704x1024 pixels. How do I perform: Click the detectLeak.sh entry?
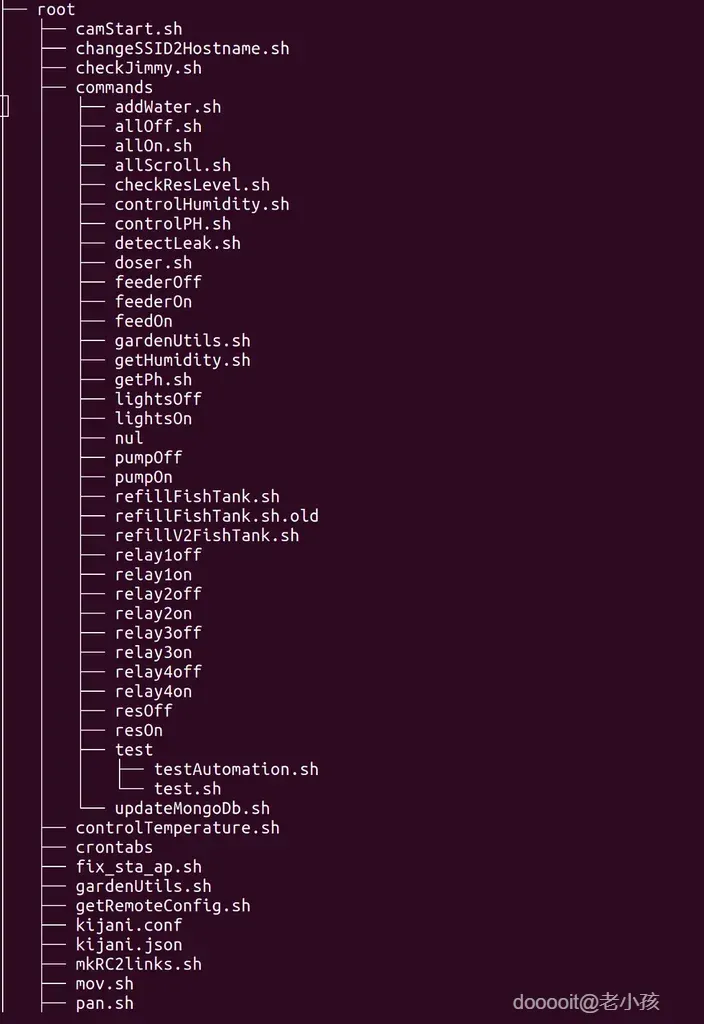[178, 243]
